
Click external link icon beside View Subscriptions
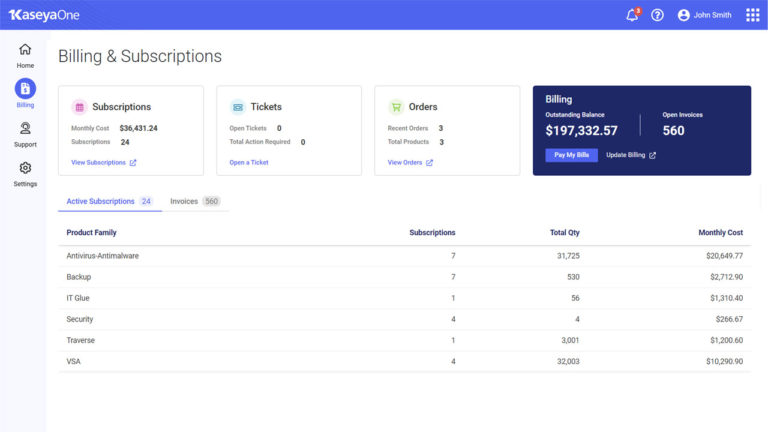[x=133, y=163]
